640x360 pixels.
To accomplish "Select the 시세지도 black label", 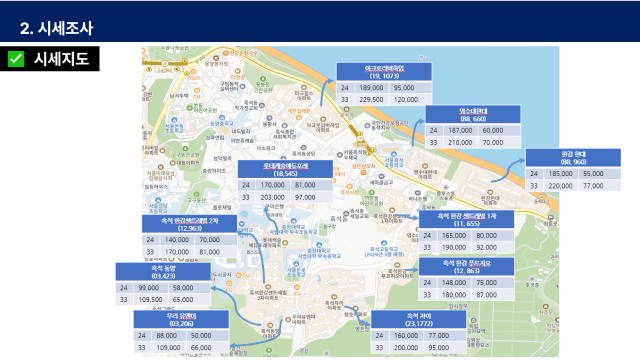I will click(50, 59).
